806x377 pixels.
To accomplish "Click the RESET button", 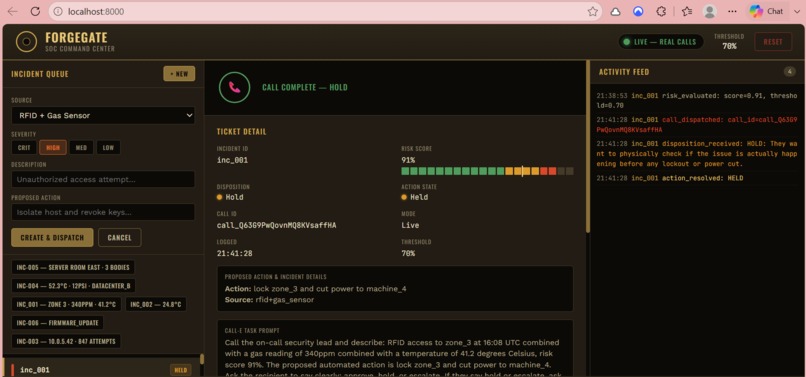I will tap(773, 42).
